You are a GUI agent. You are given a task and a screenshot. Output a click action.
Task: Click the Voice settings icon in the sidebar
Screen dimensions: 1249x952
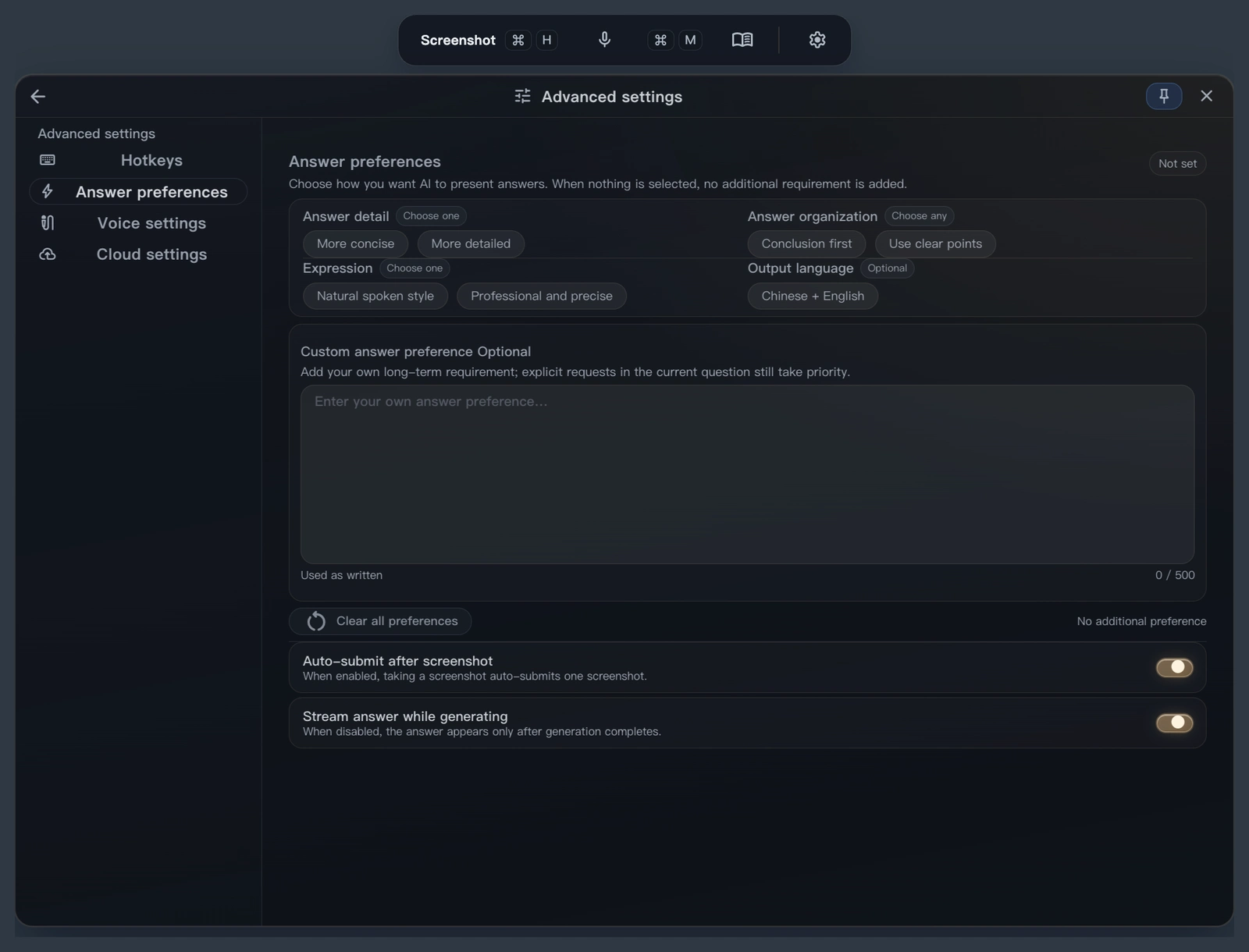[x=48, y=222]
